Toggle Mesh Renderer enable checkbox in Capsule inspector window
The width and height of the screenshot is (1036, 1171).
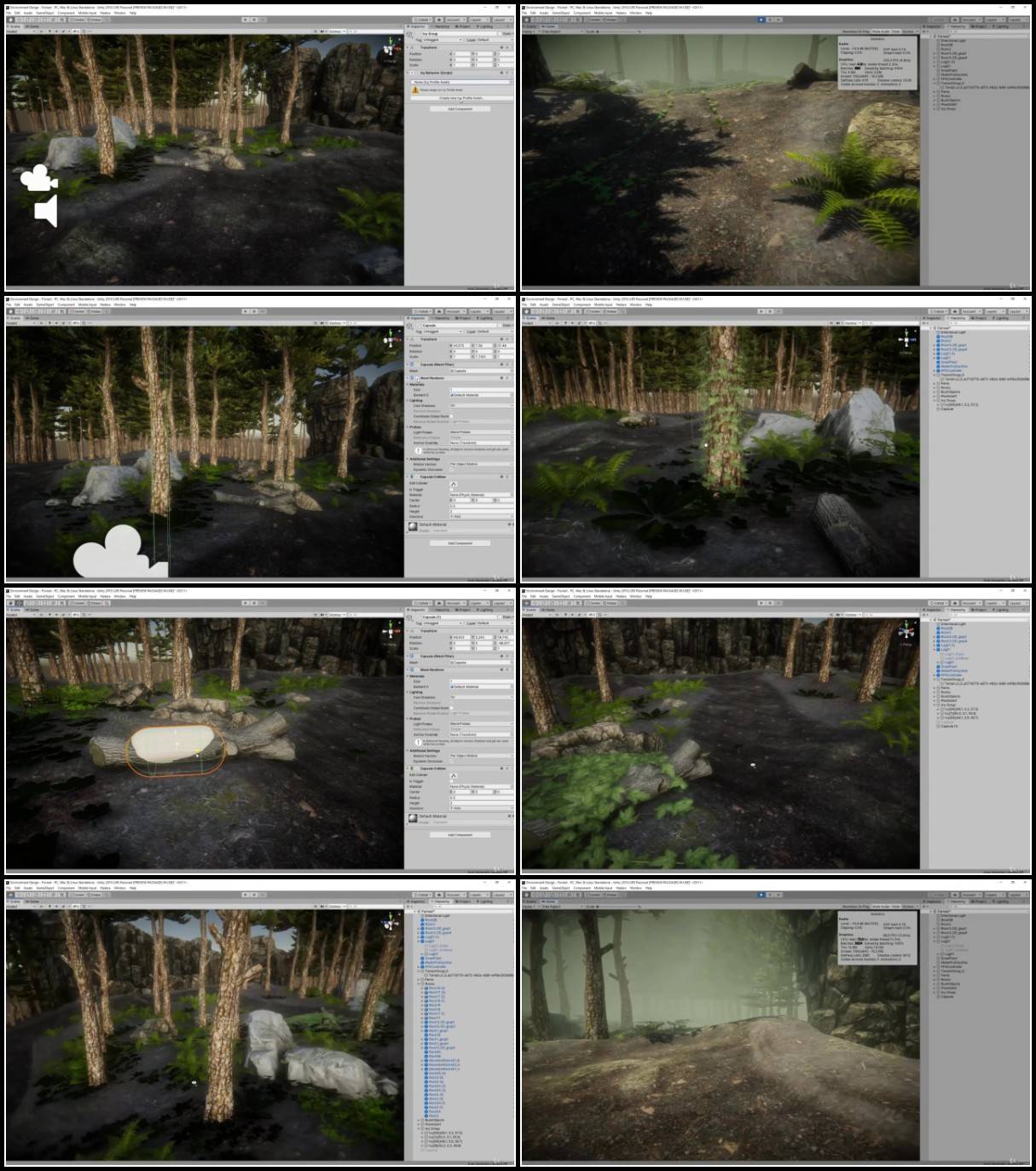click(x=418, y=378)
